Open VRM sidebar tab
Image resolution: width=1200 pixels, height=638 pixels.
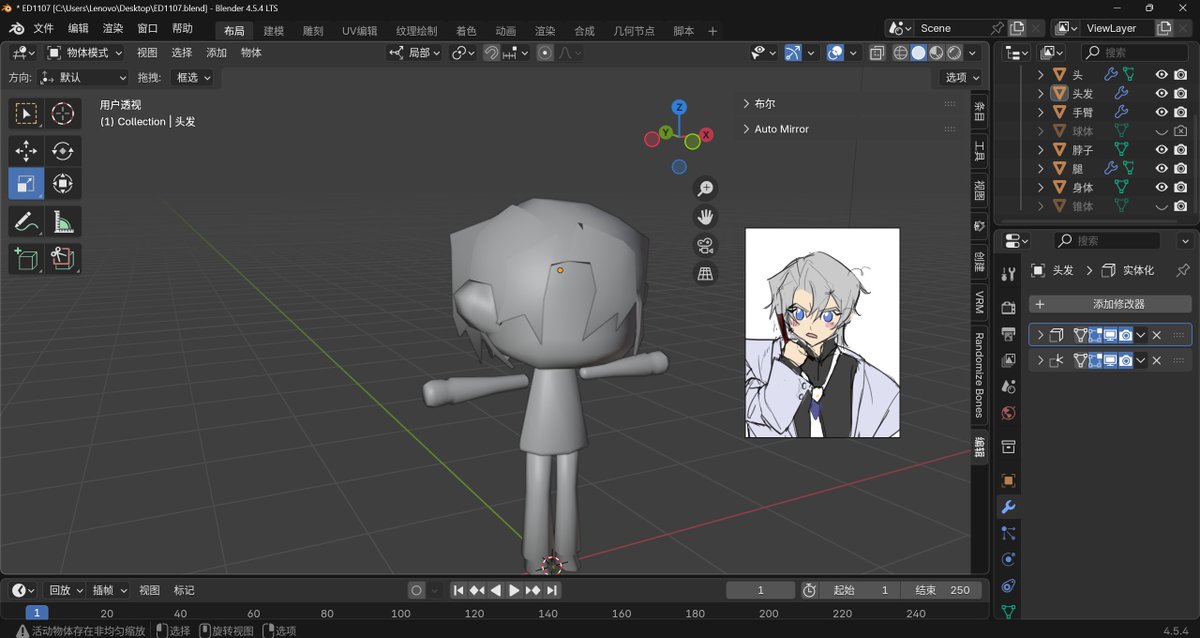(980, 302)
